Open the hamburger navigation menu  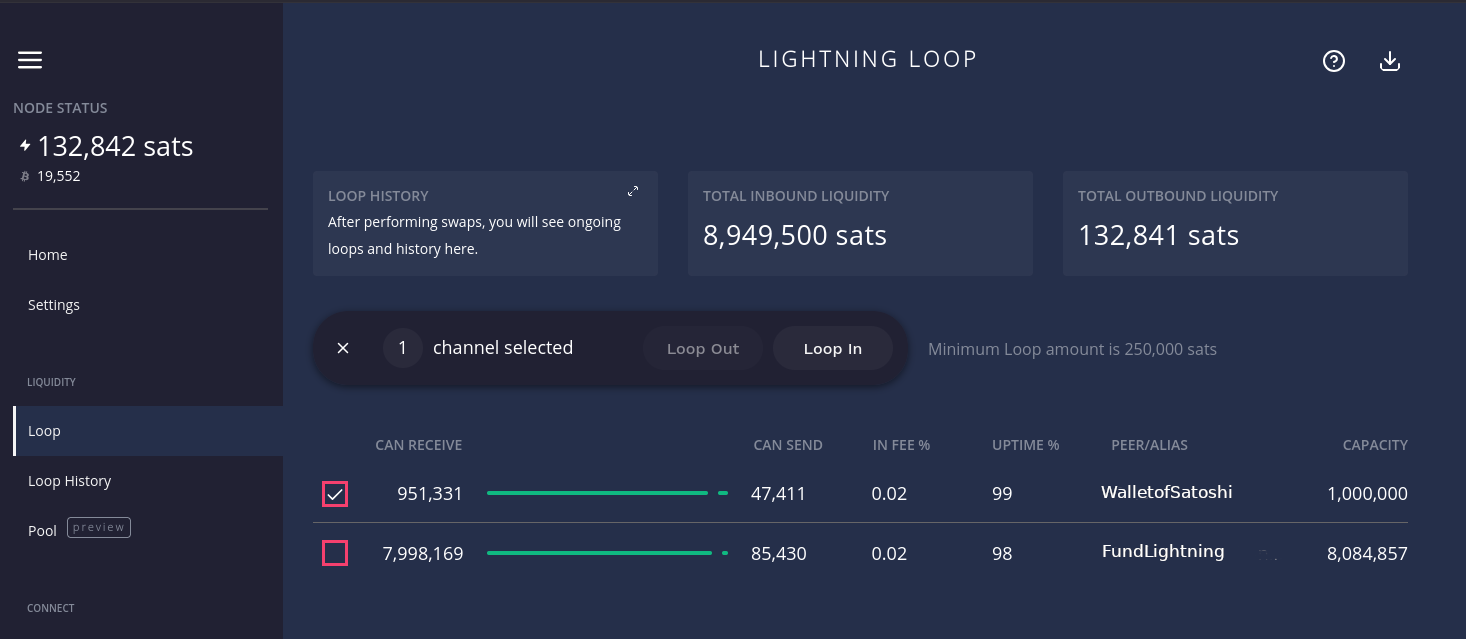tap(30, 60)
